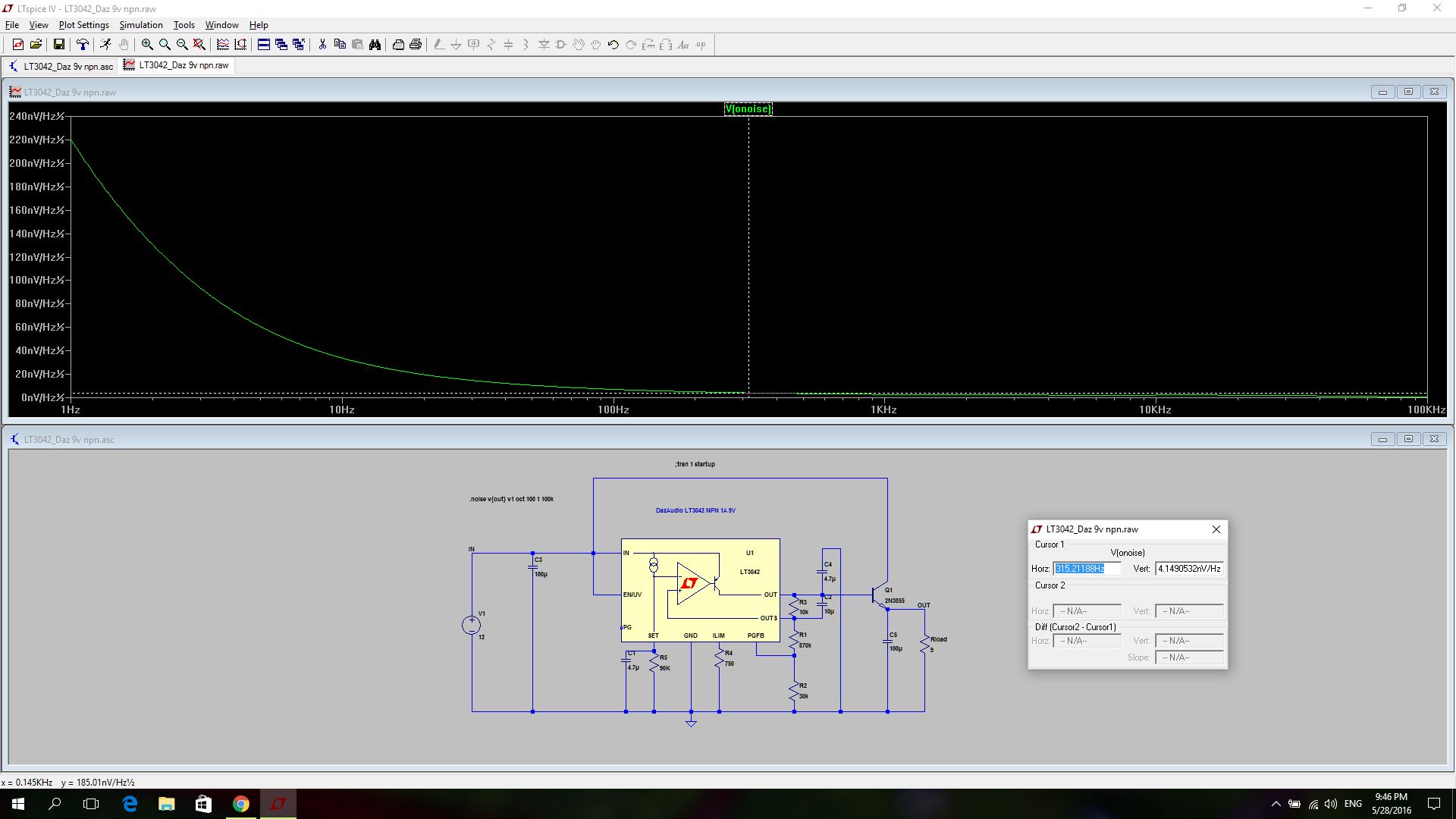Click the Undo arrow icon
The width and height of the screenshot is (1456, 819).
(x=613, y=45)
